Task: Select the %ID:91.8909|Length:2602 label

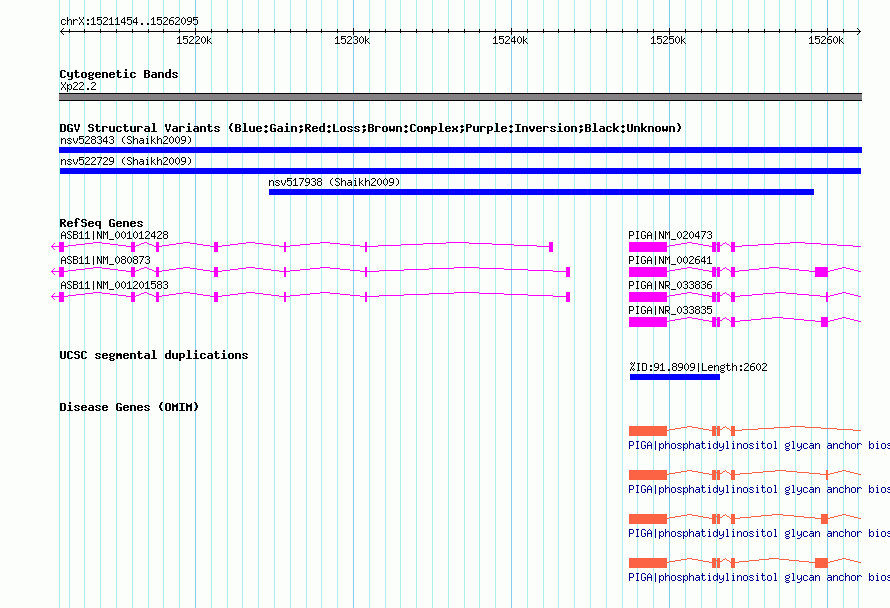Action: [698, 367]
